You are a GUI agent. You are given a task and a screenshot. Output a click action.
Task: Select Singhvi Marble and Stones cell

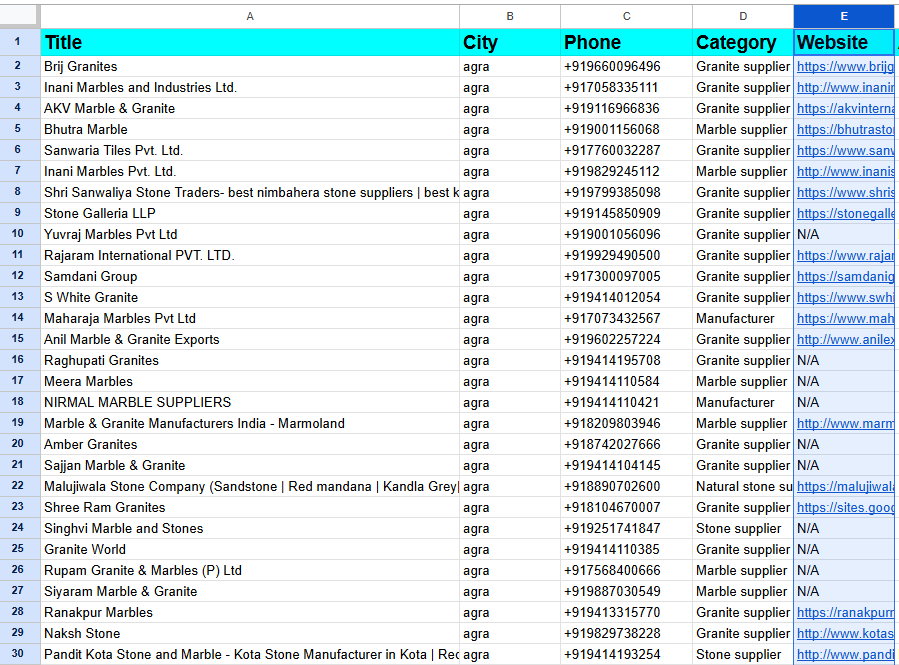(x=250, y=528)
